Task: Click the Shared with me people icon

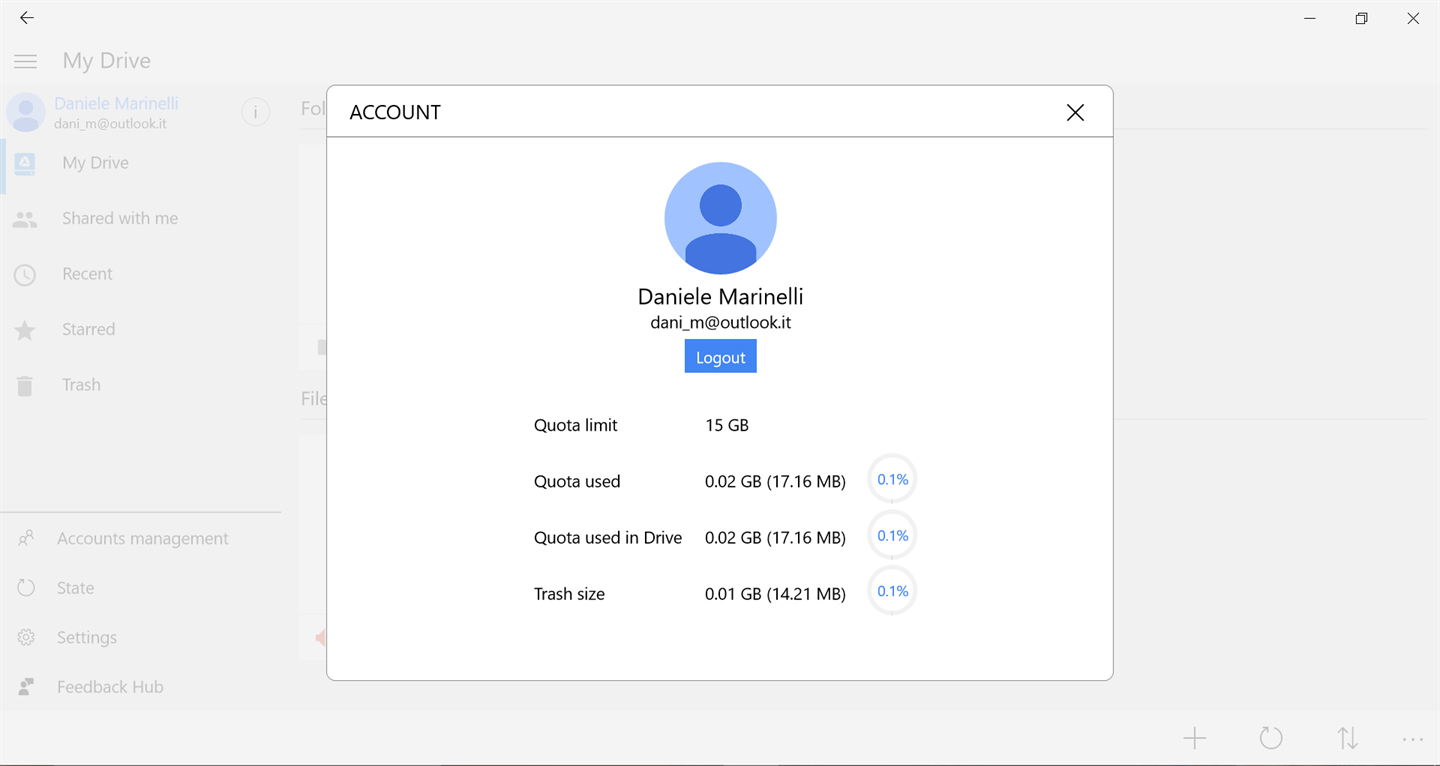Action: click(25, 219)
